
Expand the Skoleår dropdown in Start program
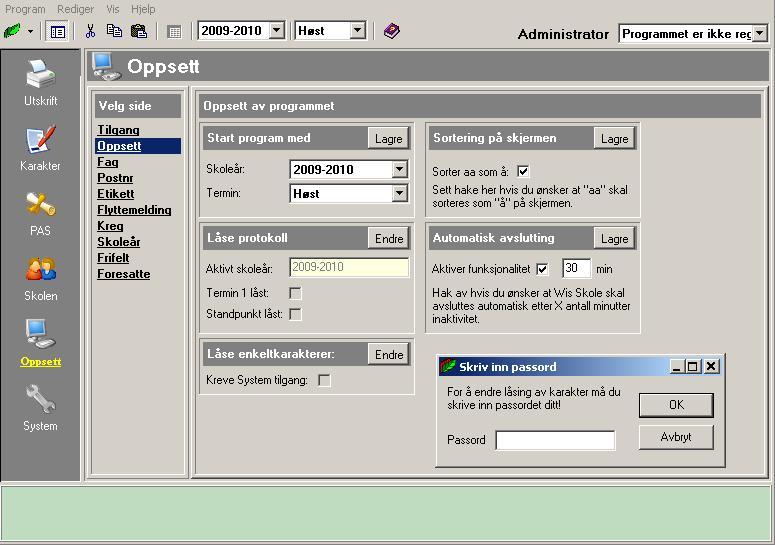[400, 169]
